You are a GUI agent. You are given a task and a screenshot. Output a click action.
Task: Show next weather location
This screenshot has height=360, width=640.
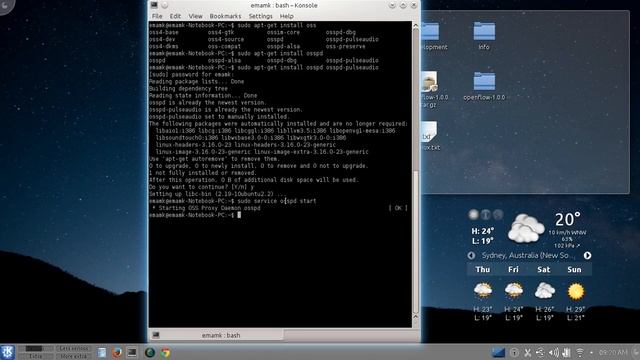point(587,256)
